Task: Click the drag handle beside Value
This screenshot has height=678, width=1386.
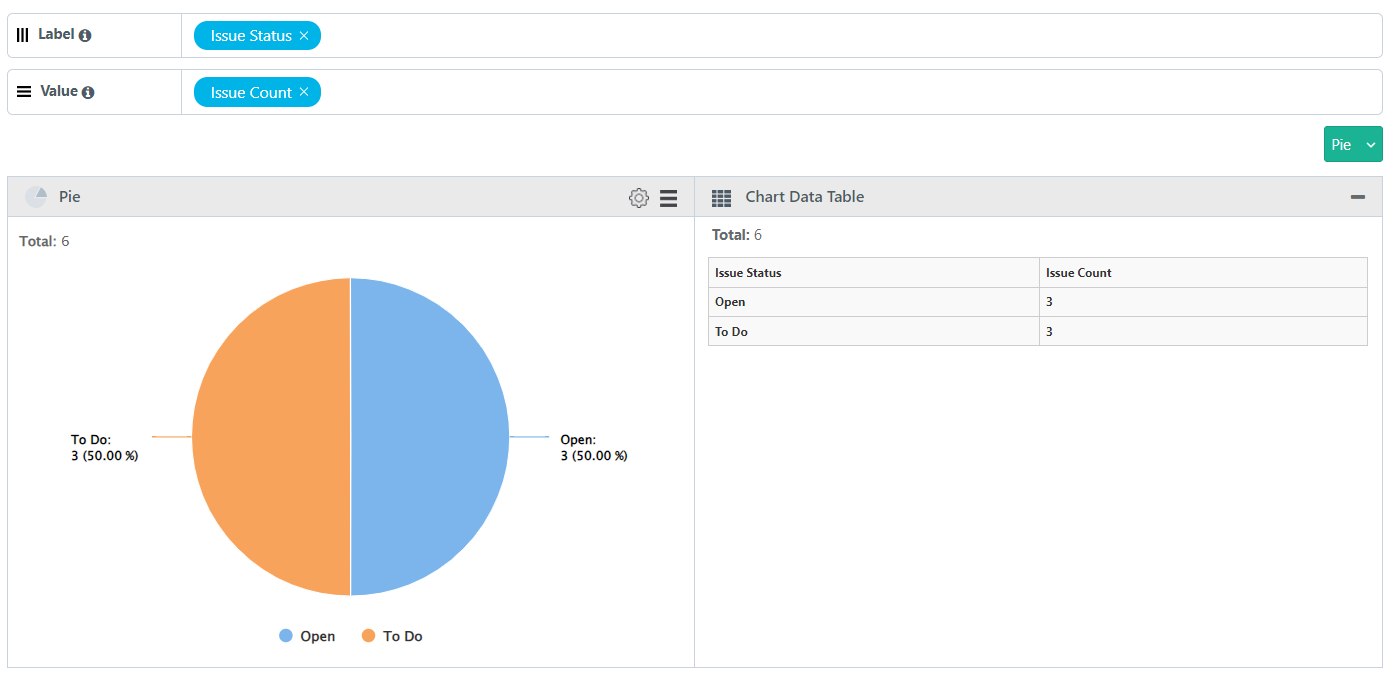Action: point(23,90)
